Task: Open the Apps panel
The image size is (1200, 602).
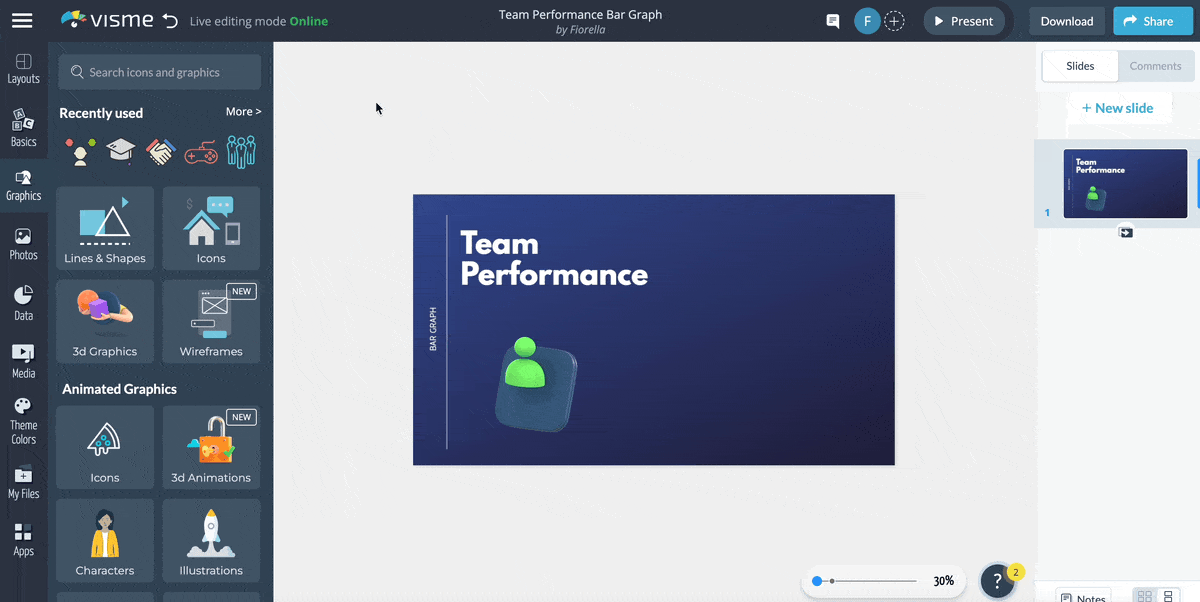Action: [24, 538]
